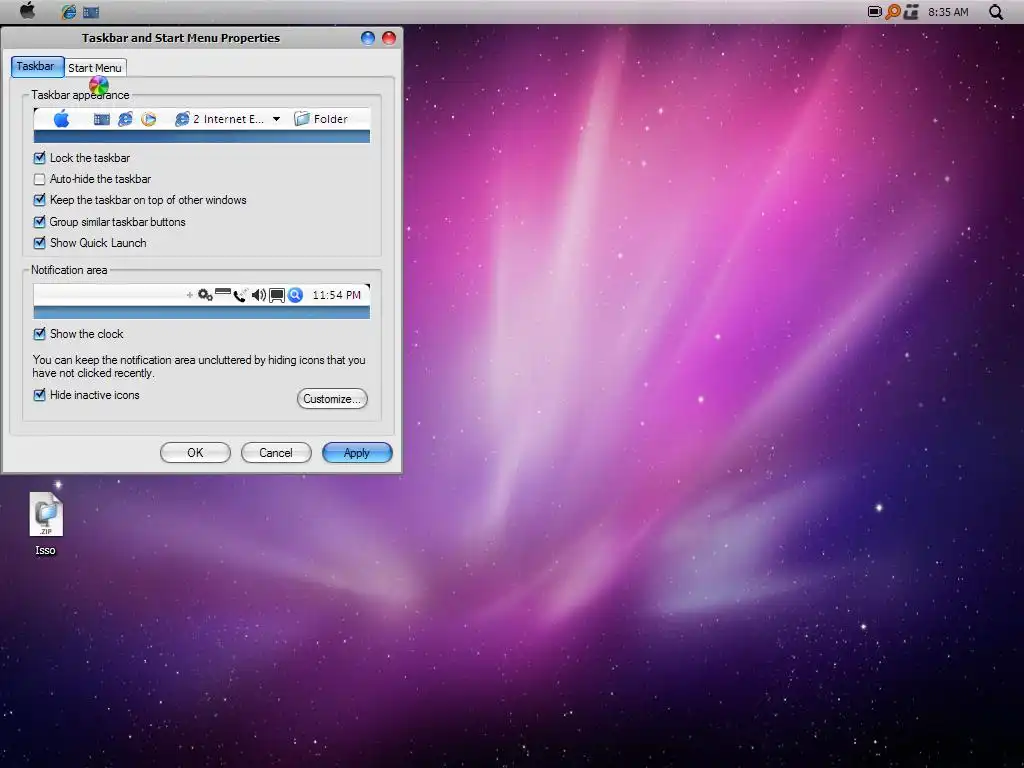Click the Internet Explorer quick launch preview icon
This screenshot has width=1024, height=768.
(x=125, y=119)
